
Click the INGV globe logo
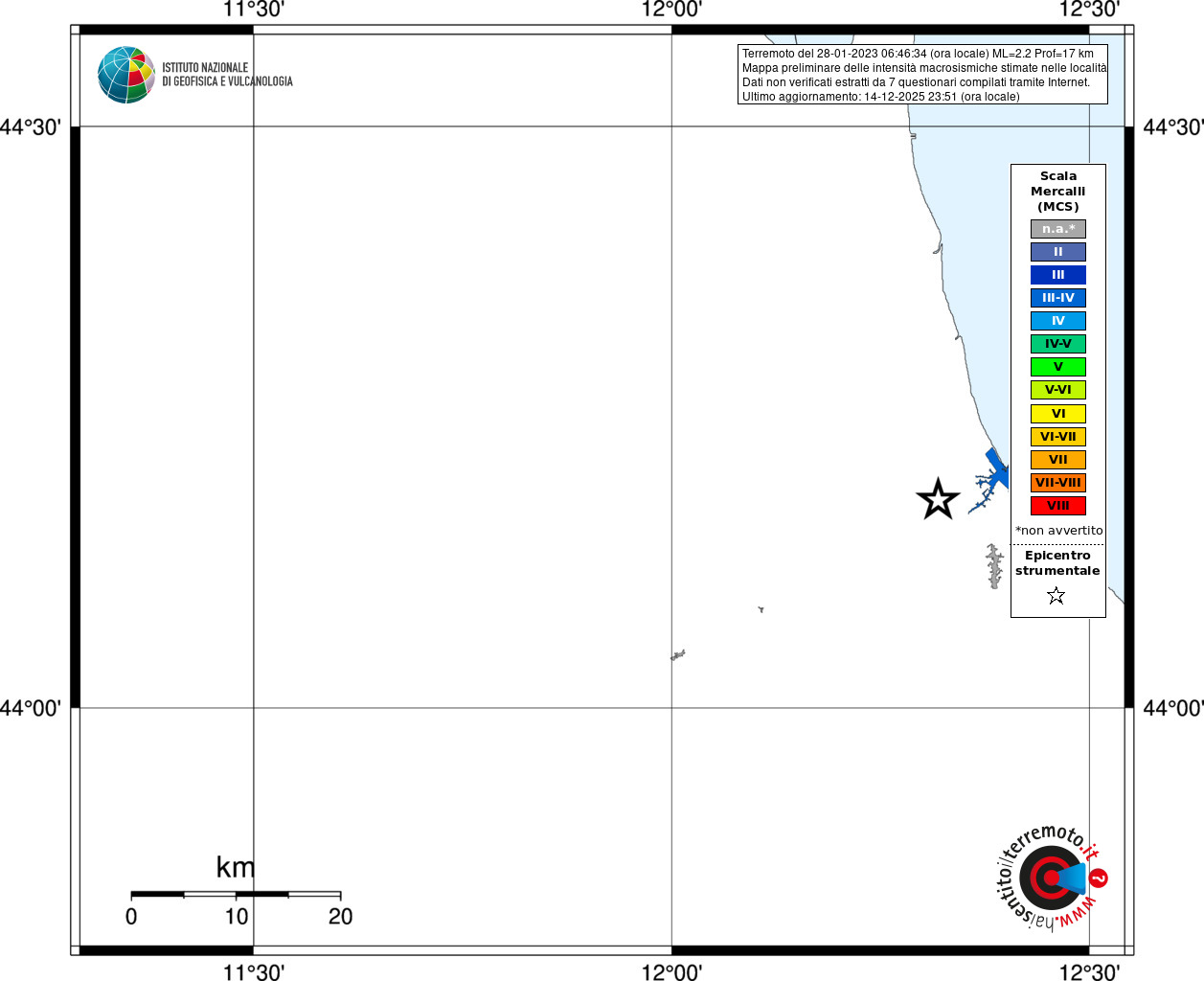point(126,75)
